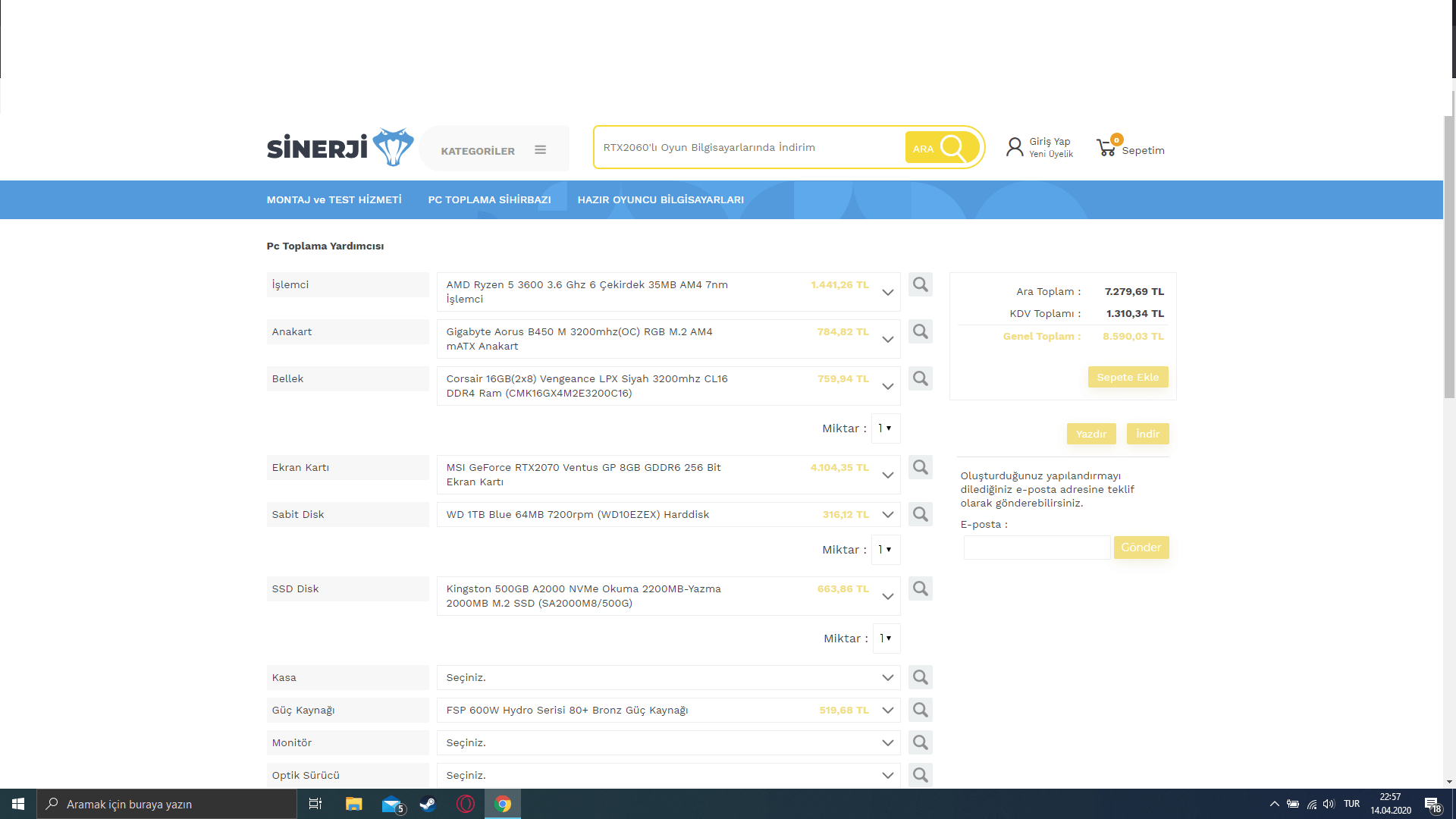Open PC Toplama Sihirbazı menu item

(x=489, y=199)
